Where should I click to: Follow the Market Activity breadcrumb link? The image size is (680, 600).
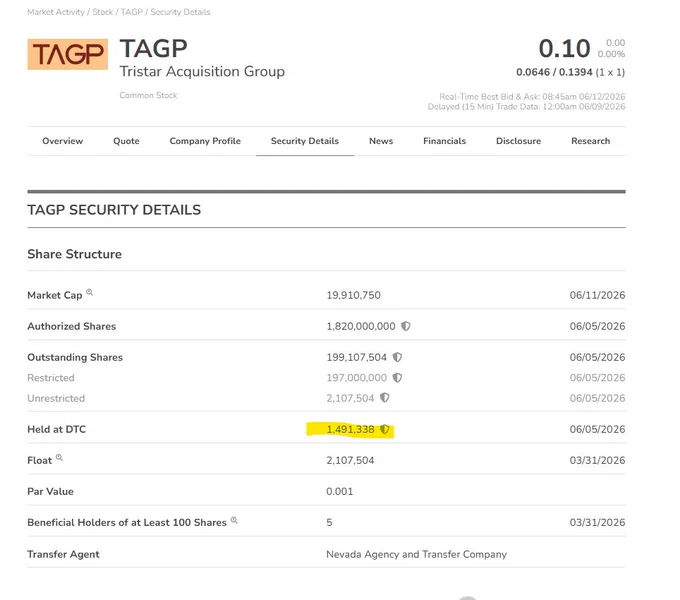point(56,12)
